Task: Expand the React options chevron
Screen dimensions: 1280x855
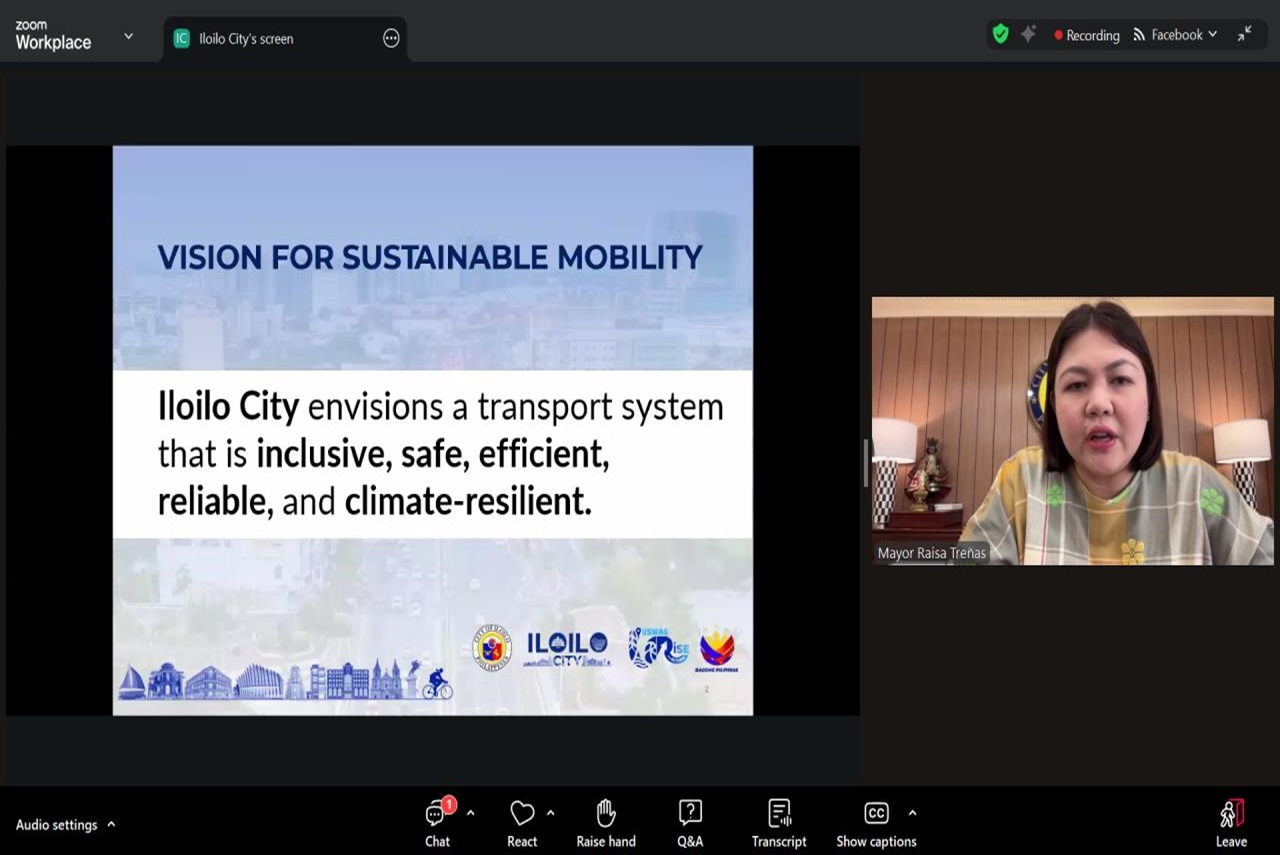Action: tap(550, 813)
